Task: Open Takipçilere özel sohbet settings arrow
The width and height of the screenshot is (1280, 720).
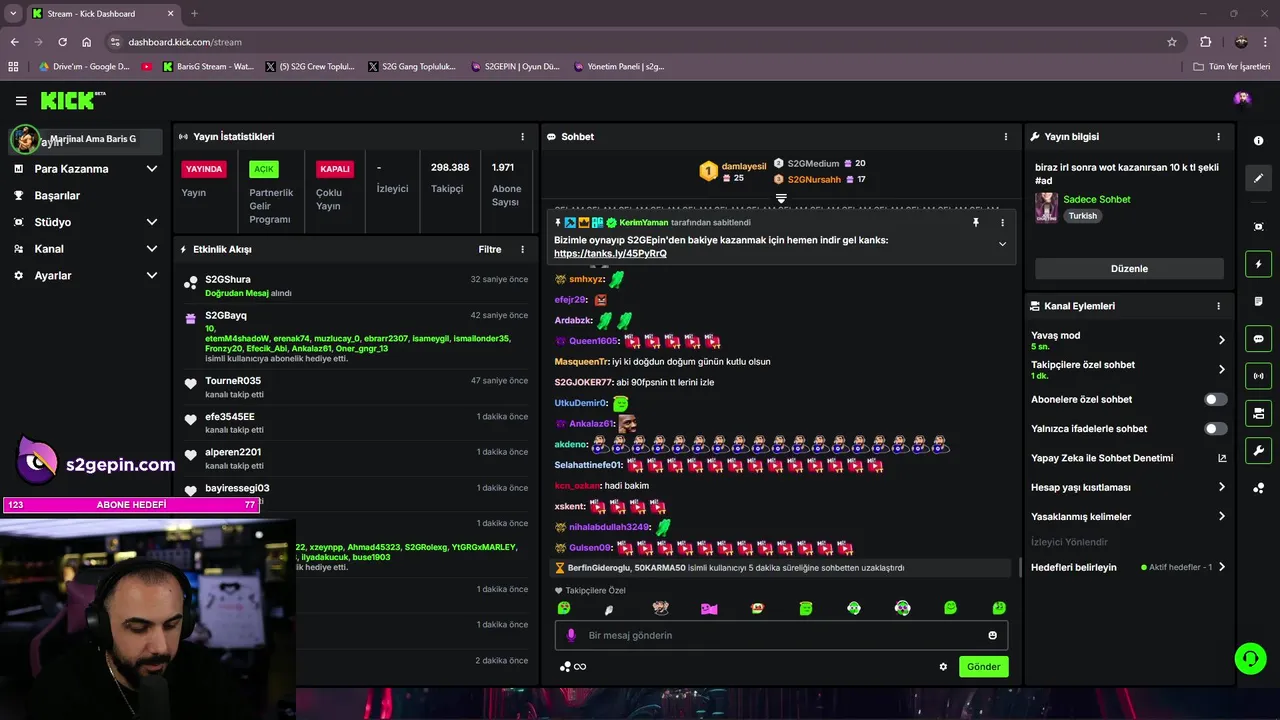Action: tap(1221, 370)
